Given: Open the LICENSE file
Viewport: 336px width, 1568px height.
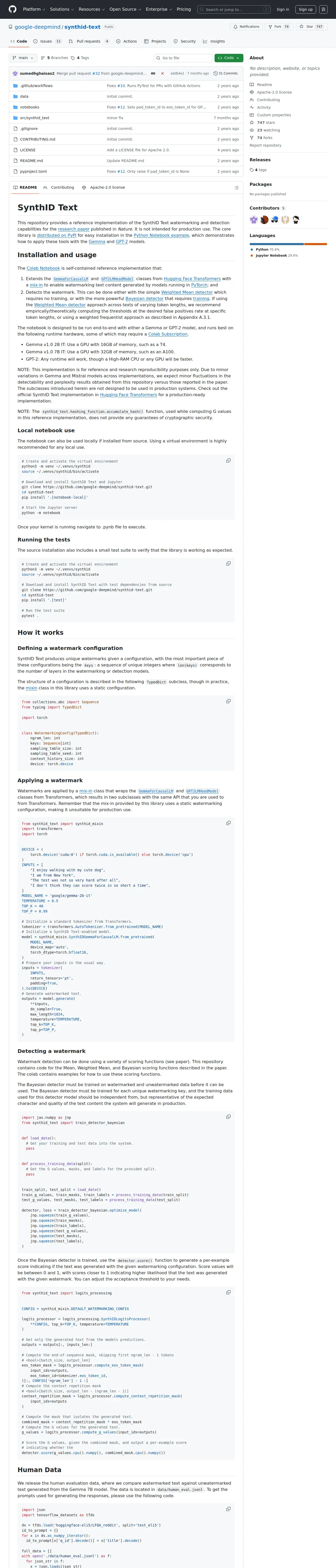Looking at the screenshot, I should point(27,150).
